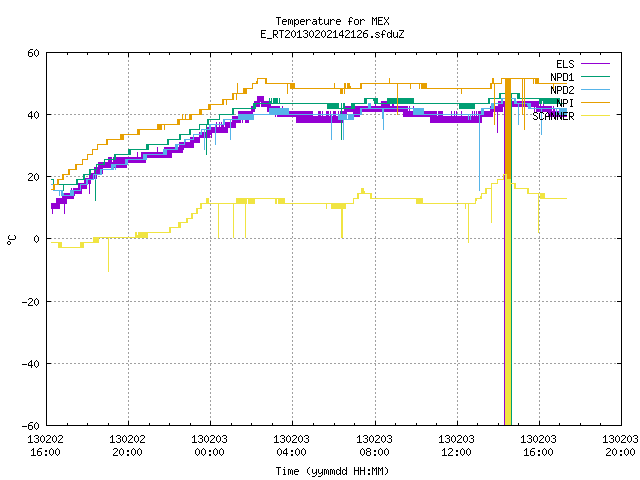Image resolution: width=640 pixels, height=480 pixels.
Task: Click the y-axis tick label 60
Action: (x=33, y=53)
